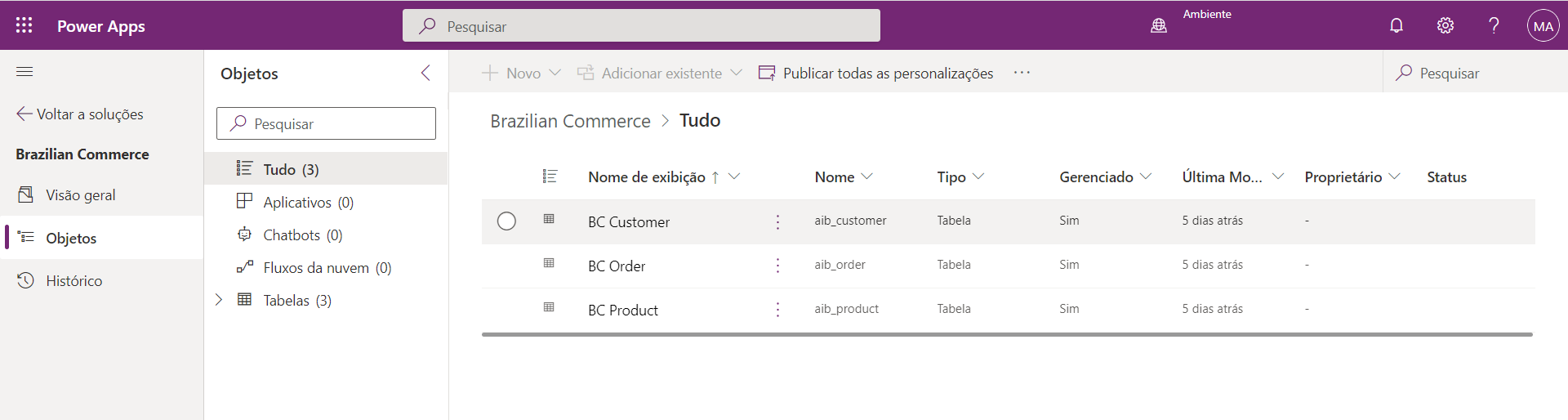Open more options for BC Customer

(x=777, y=222)
